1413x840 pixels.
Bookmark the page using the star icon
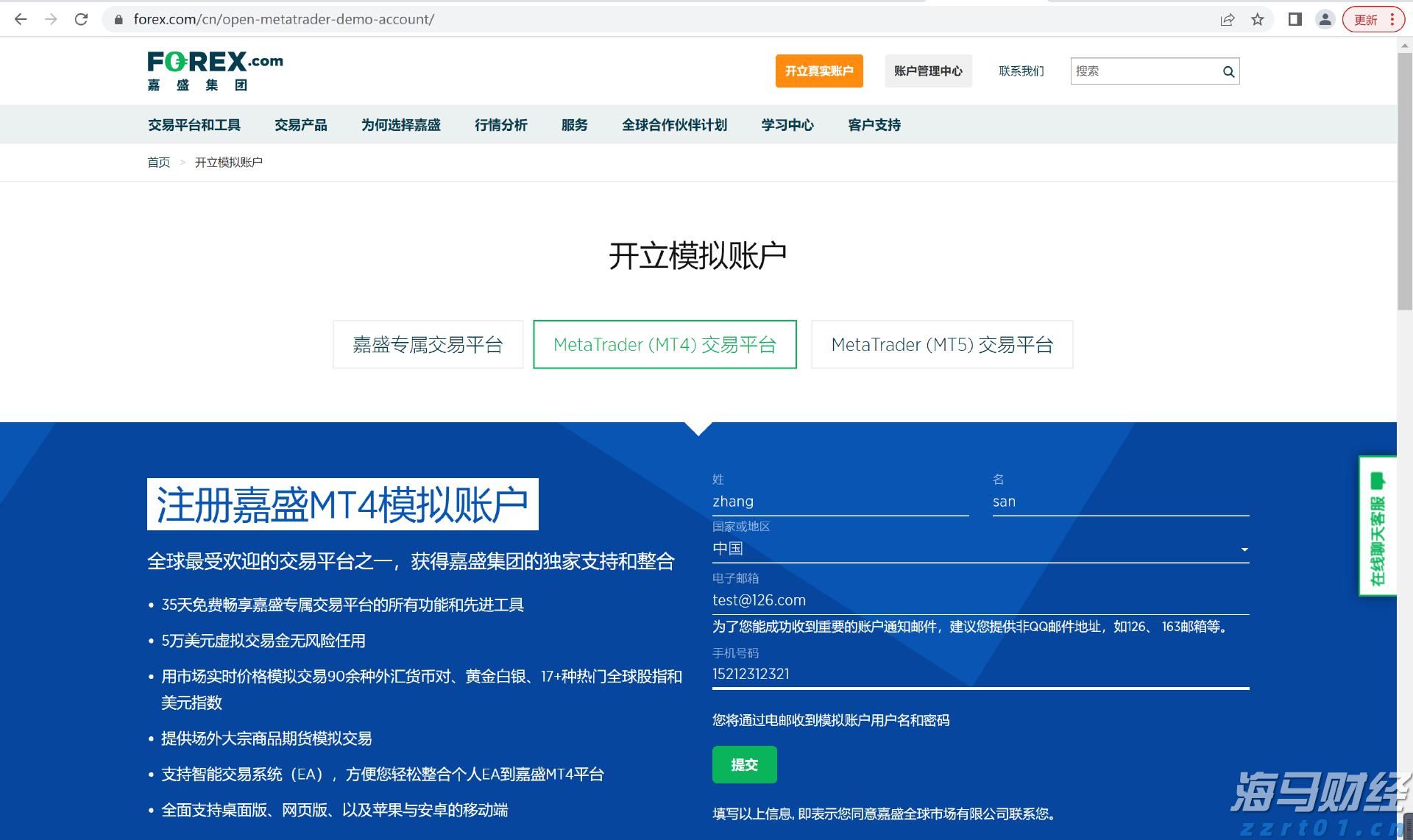point(1256,19)
